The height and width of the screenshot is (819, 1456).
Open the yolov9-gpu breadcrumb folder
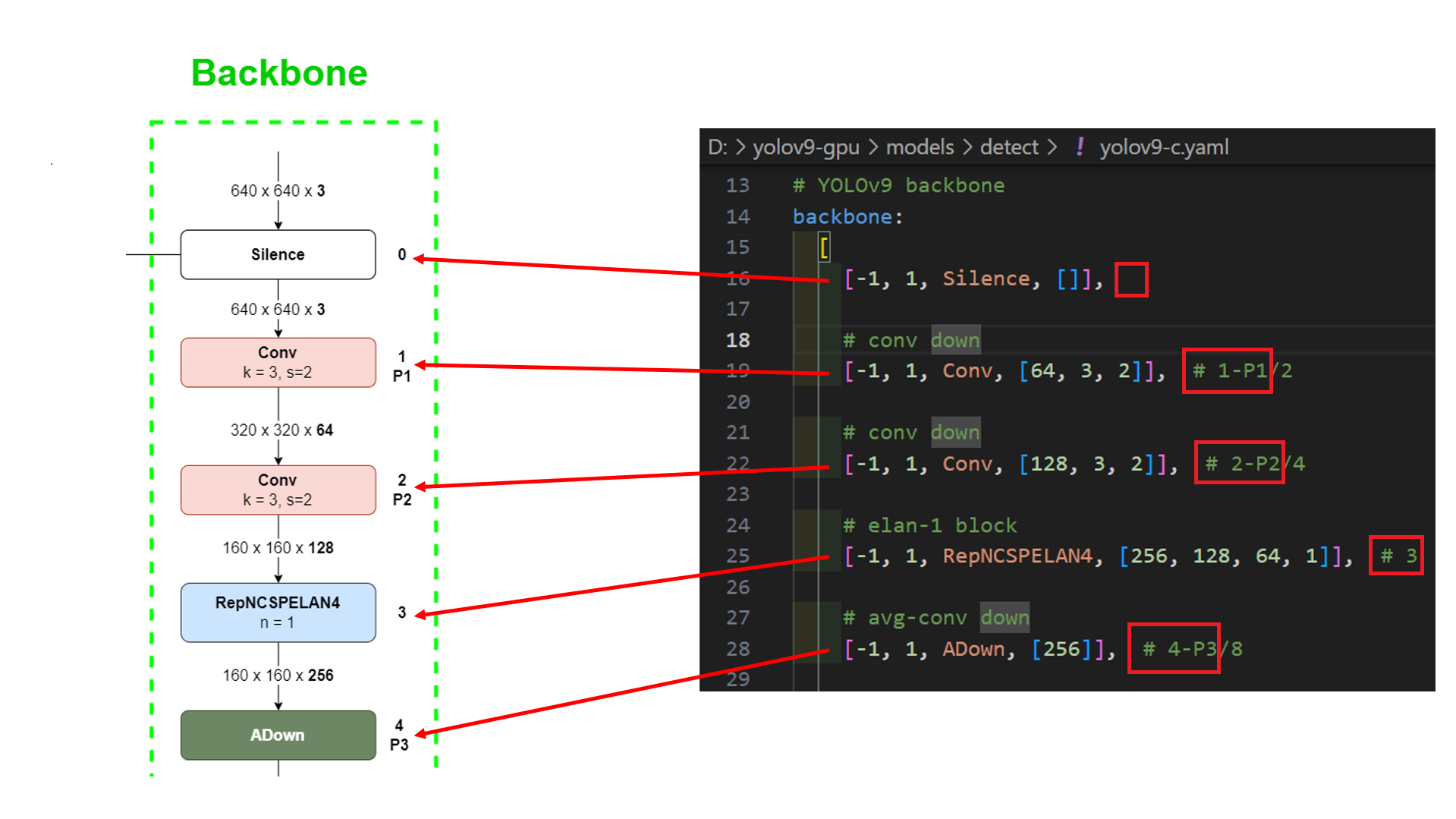point(806,147)
